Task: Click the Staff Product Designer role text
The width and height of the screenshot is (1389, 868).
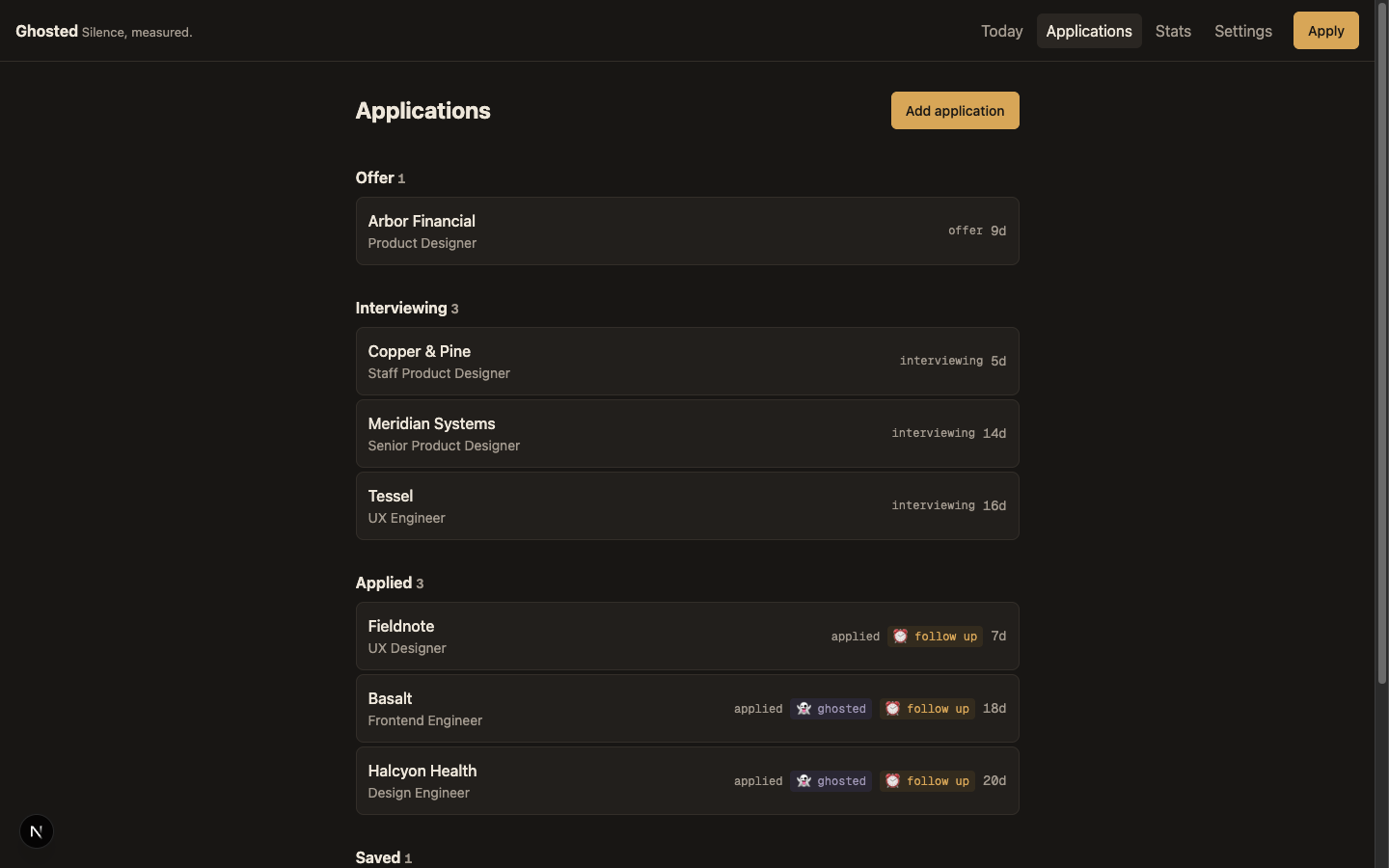Action: (x=439, y=374)
